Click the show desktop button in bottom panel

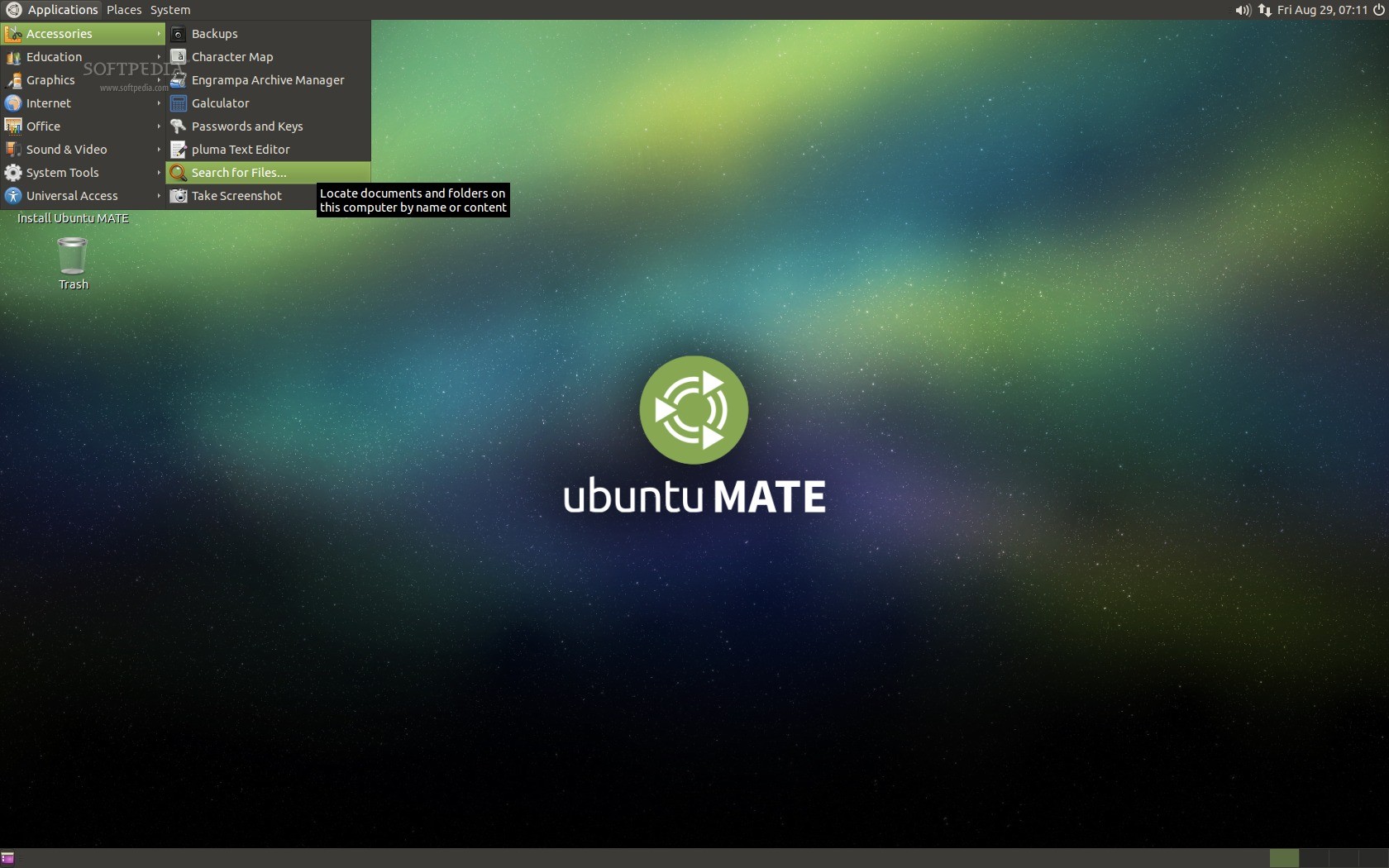(7, 858)
